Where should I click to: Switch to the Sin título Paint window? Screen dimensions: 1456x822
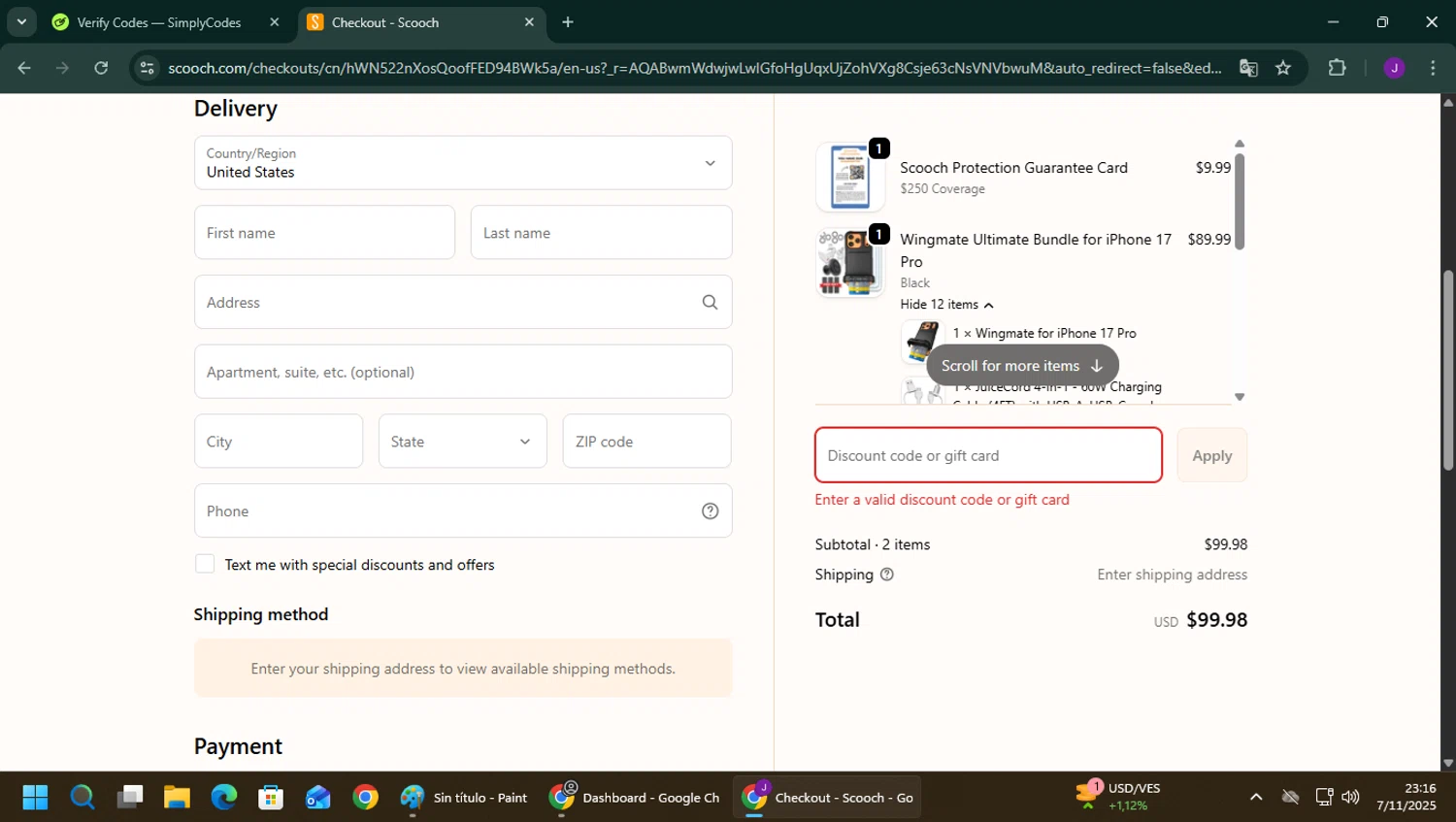pyautogui.click(x=464, y=798)
